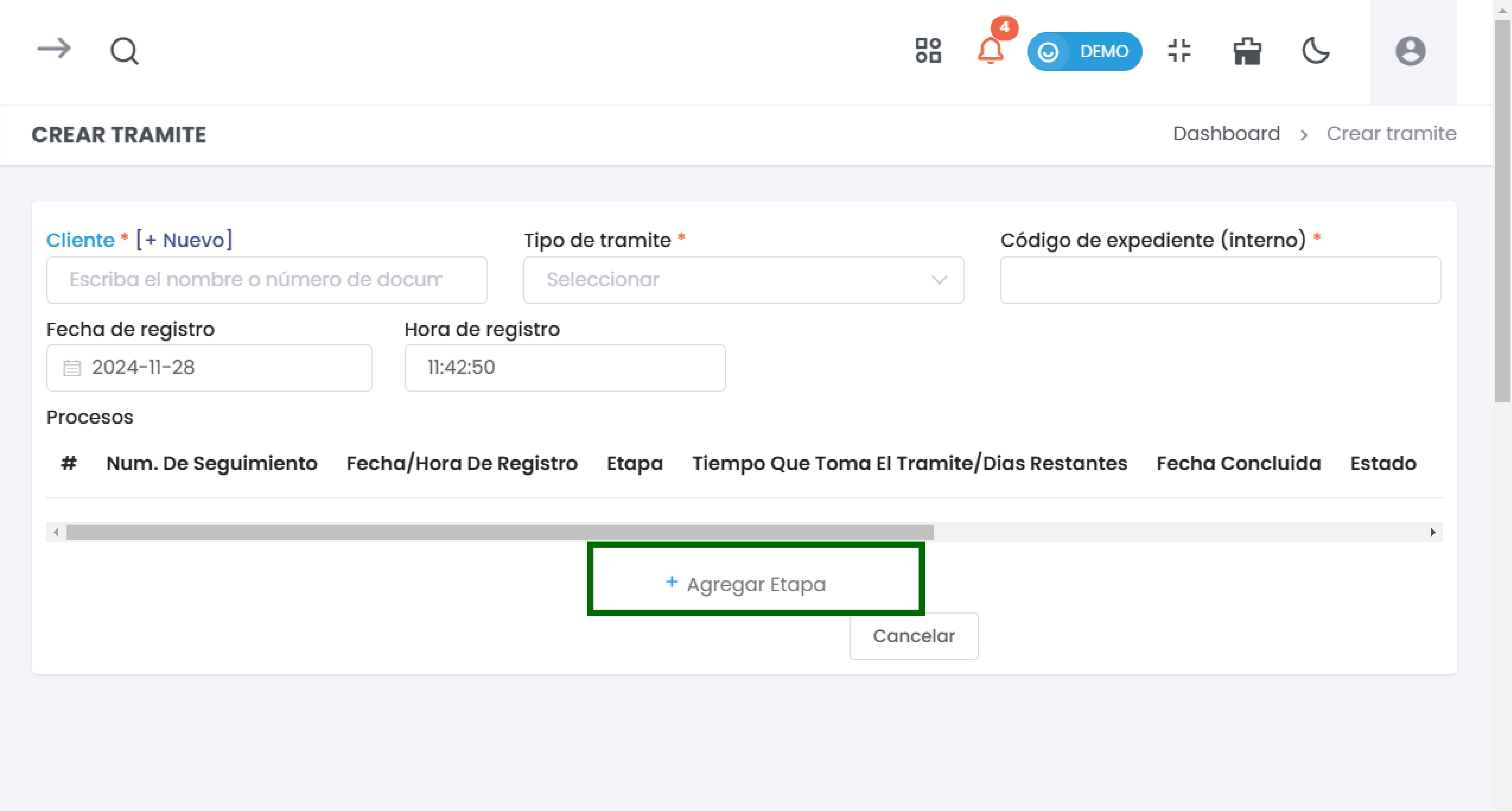The image size is (1512, 811).
Task: Click the Procesos table horizontal scrollbar thumb
Action: (499, 532)
